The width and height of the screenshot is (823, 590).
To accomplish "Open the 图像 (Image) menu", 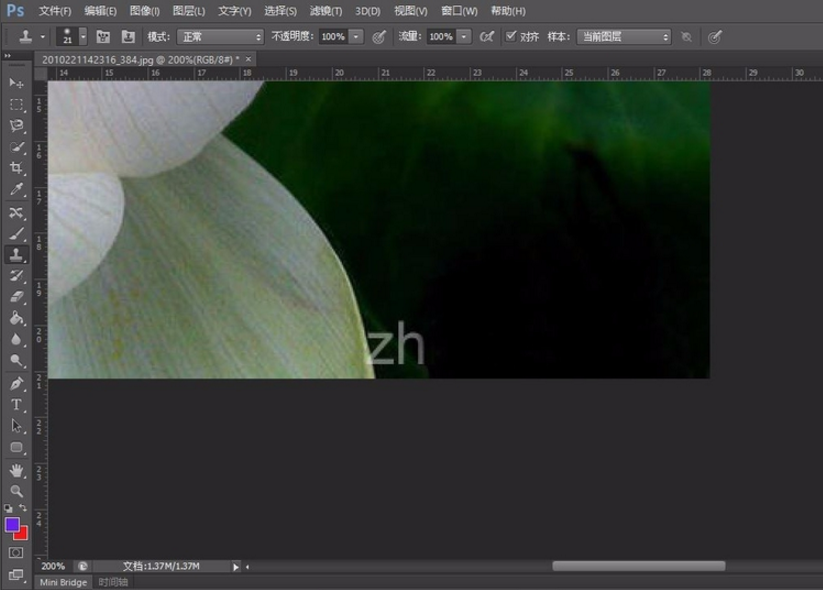I will point(144,11).
